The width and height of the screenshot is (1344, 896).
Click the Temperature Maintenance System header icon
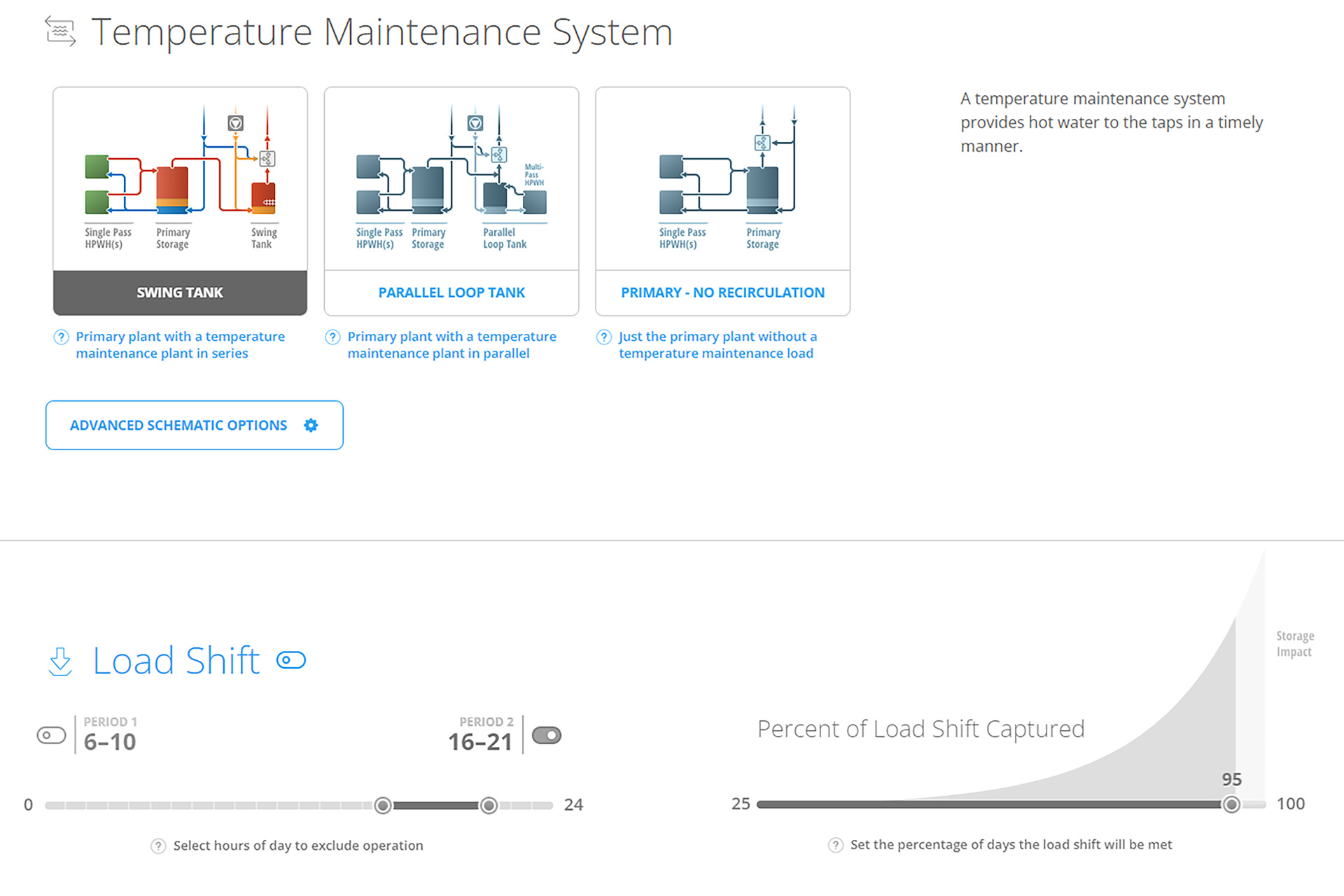pos(60,31)
